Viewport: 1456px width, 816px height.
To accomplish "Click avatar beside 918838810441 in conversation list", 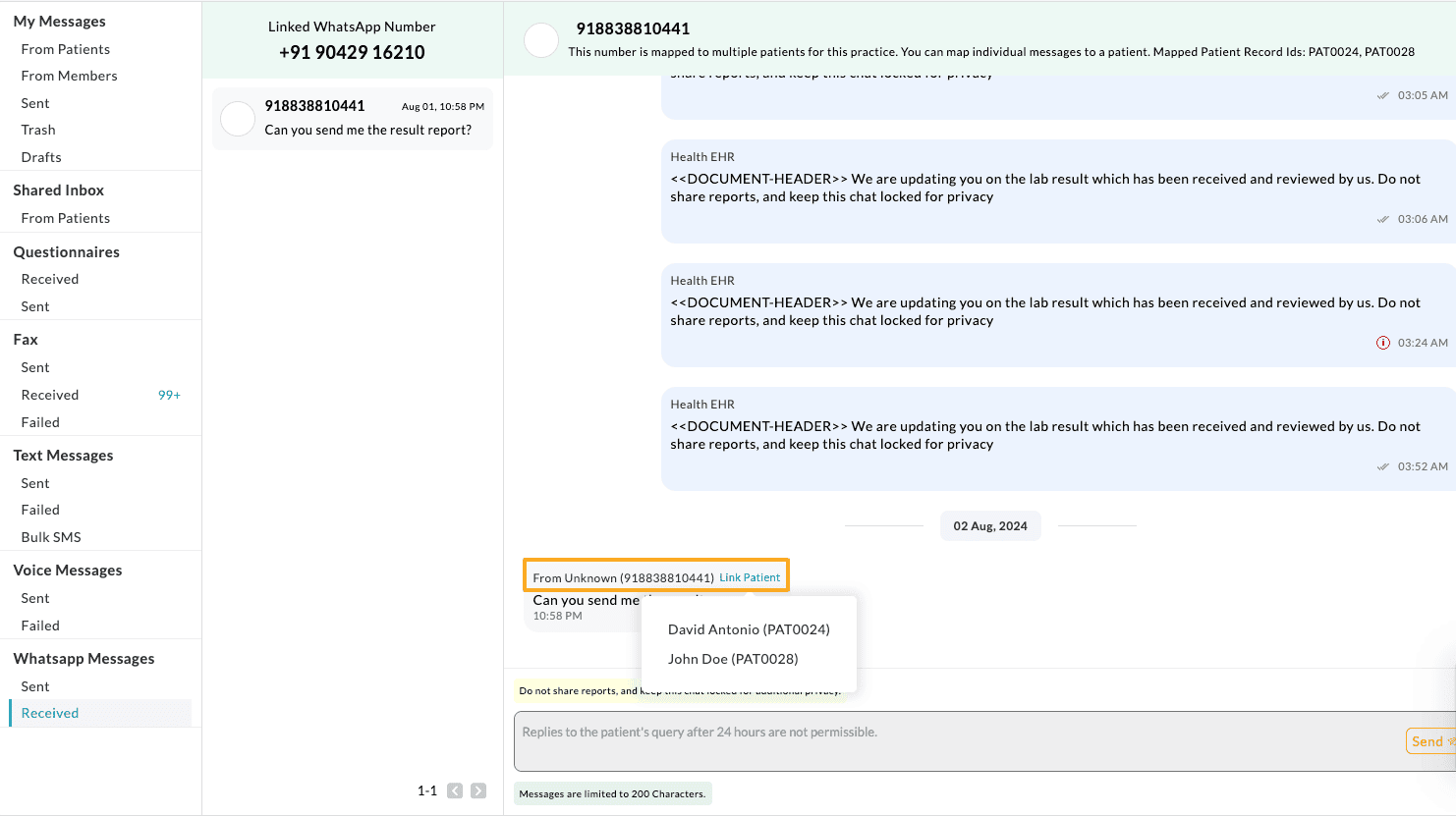I will pos(238,119).
